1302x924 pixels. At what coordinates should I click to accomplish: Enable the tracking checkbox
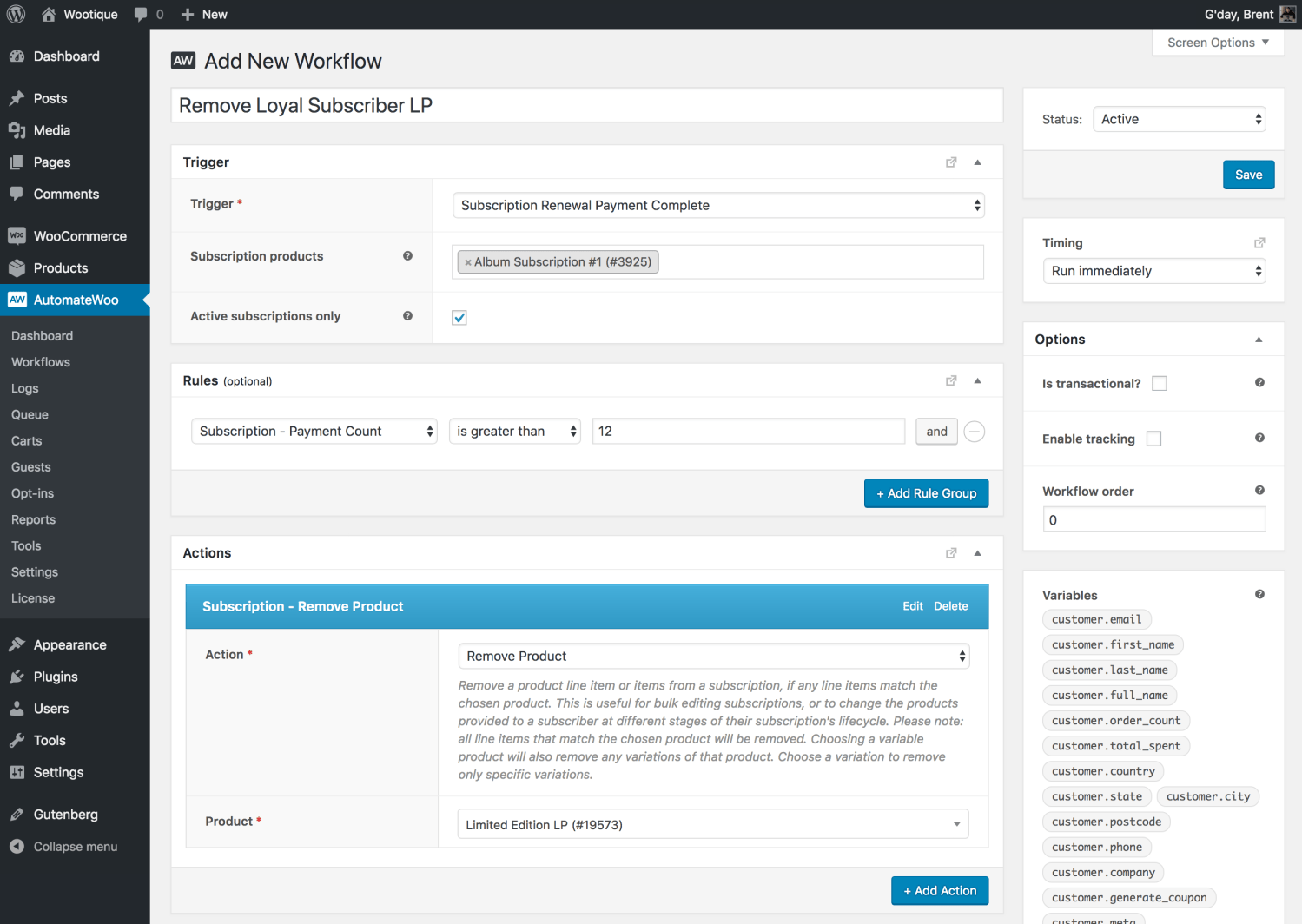coord(1153,439)
